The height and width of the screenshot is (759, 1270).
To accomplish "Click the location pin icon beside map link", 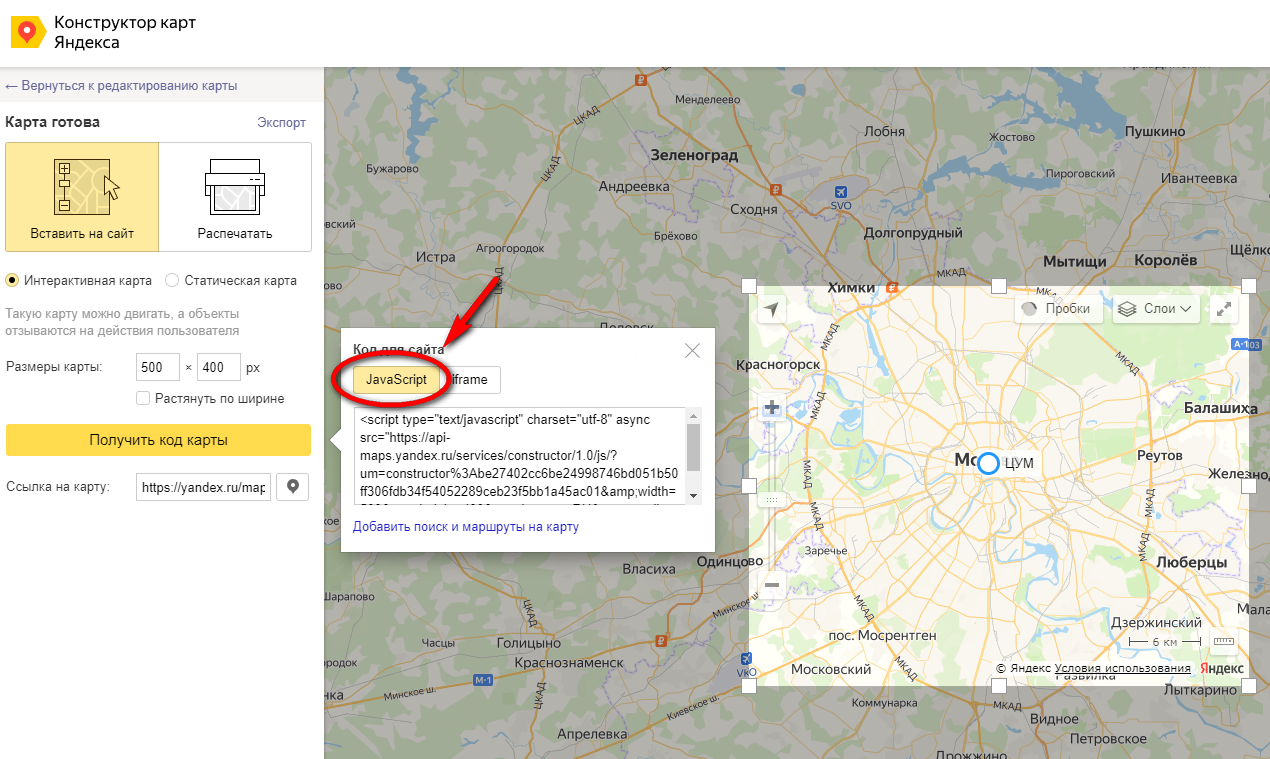I will point(293,487).
